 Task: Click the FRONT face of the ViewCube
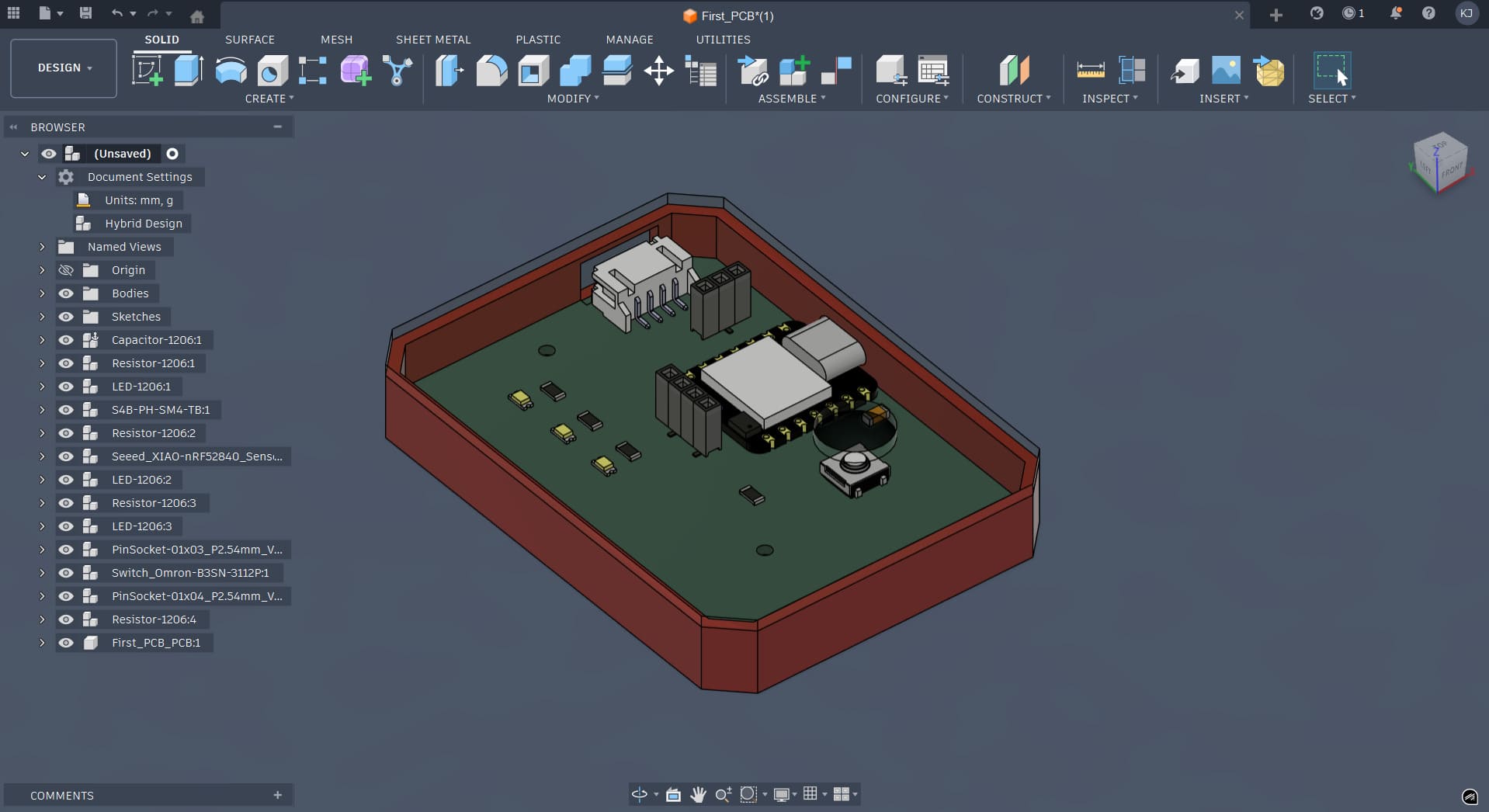point(1453,171)
